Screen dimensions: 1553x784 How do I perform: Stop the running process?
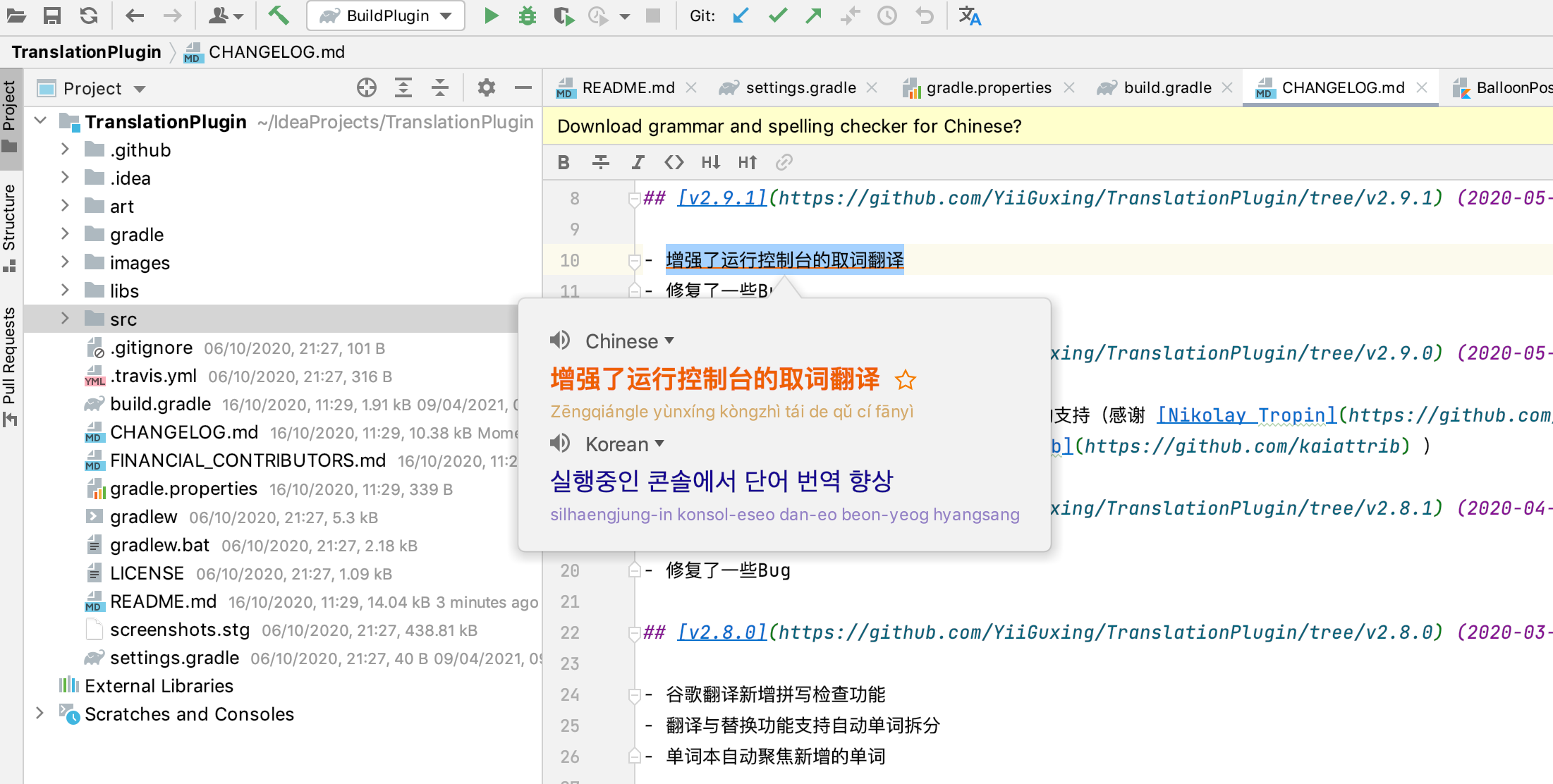653,16
